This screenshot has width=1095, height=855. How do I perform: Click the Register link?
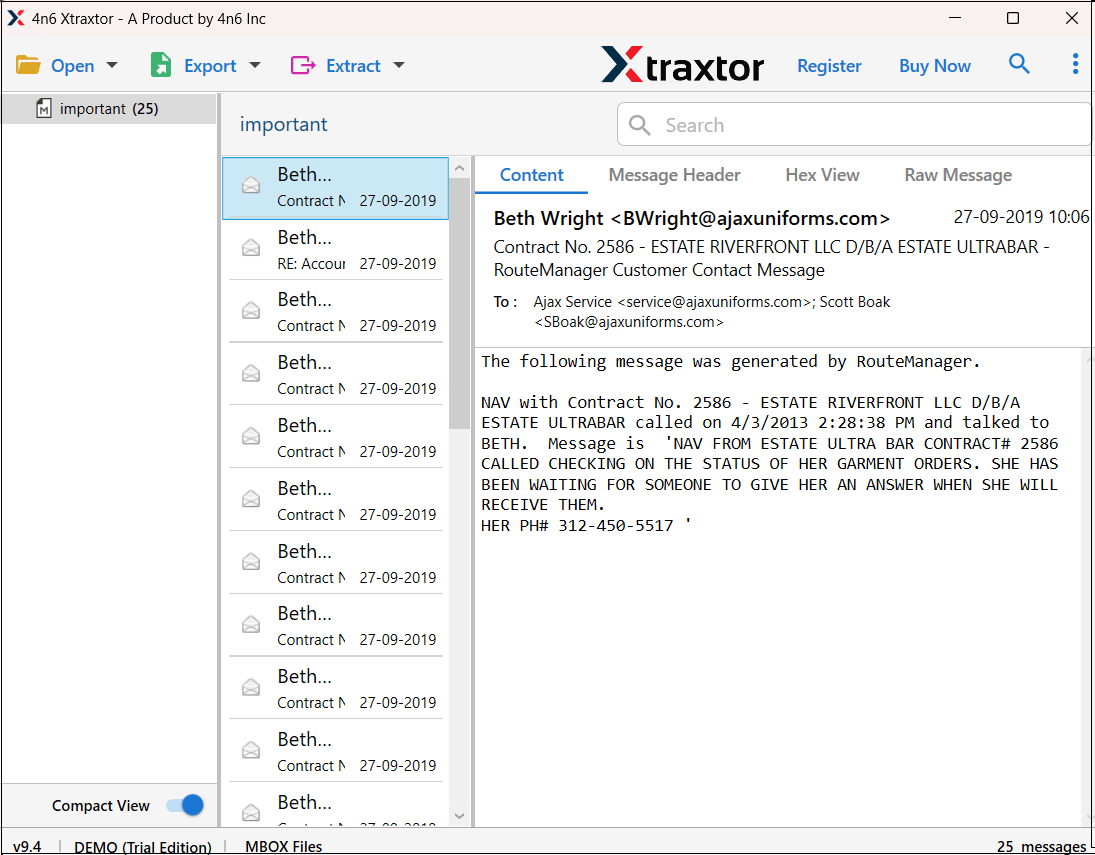pos(829,65)
